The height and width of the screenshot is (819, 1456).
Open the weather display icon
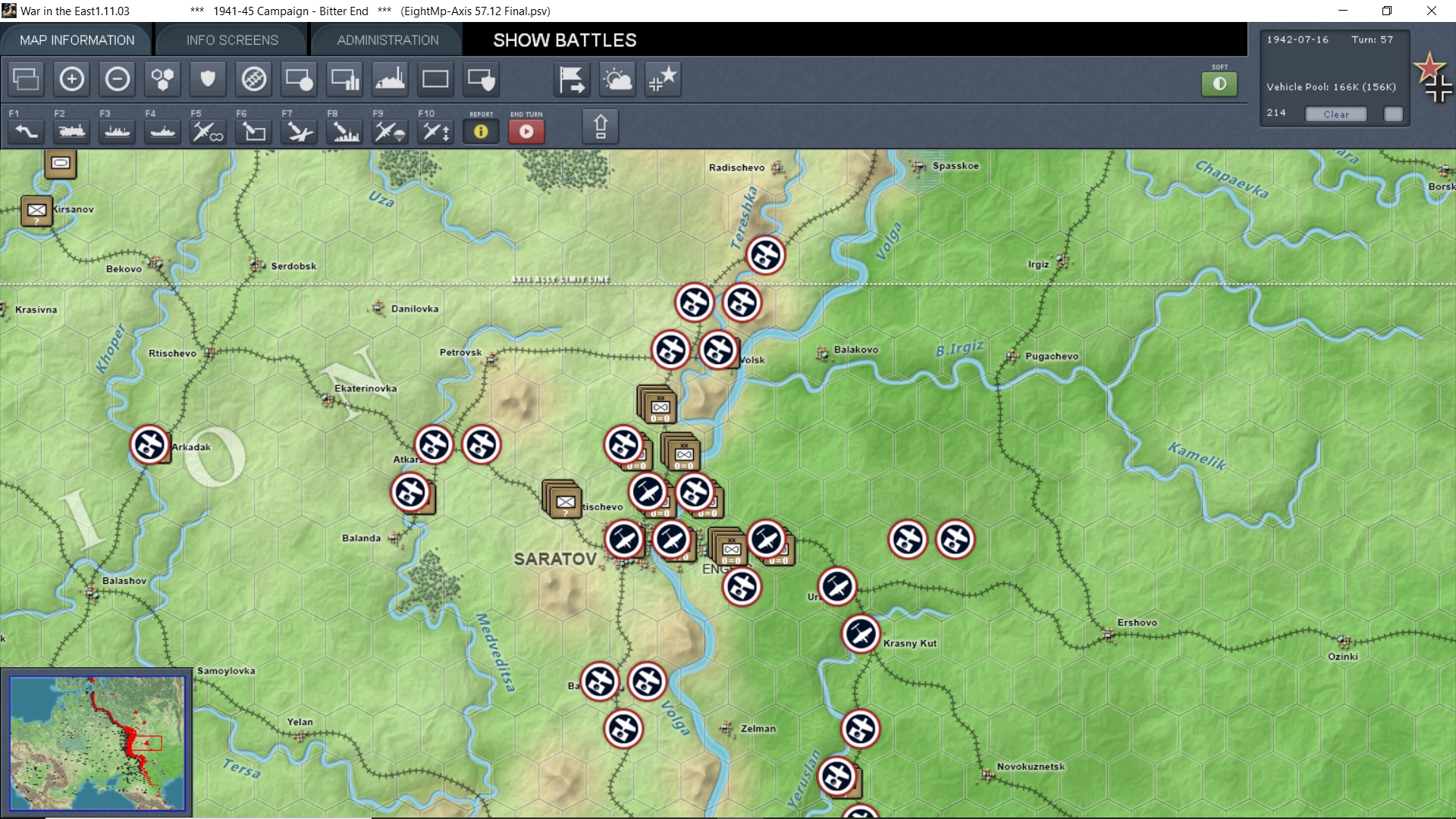pos(617,79)
